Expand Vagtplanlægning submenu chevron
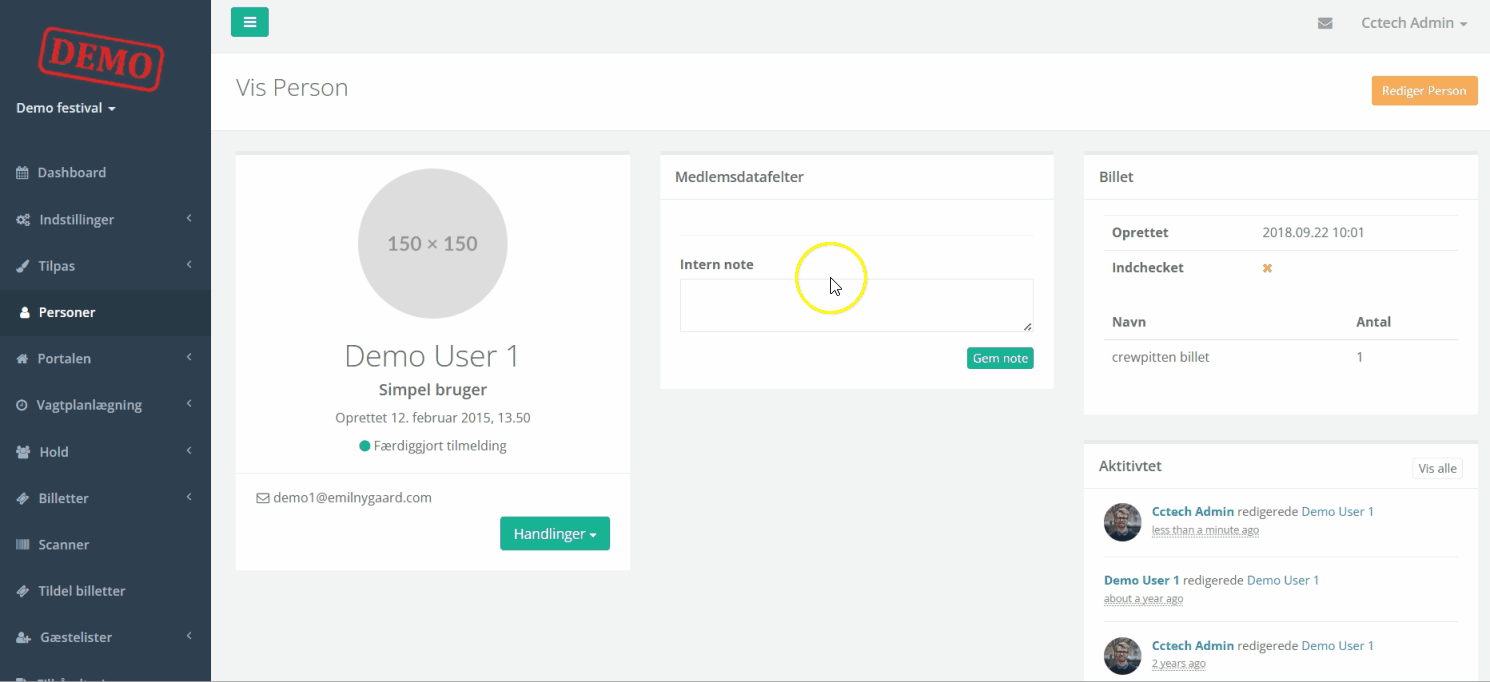The width and height of the screenshot is (1490, 682). coord(188,404)
